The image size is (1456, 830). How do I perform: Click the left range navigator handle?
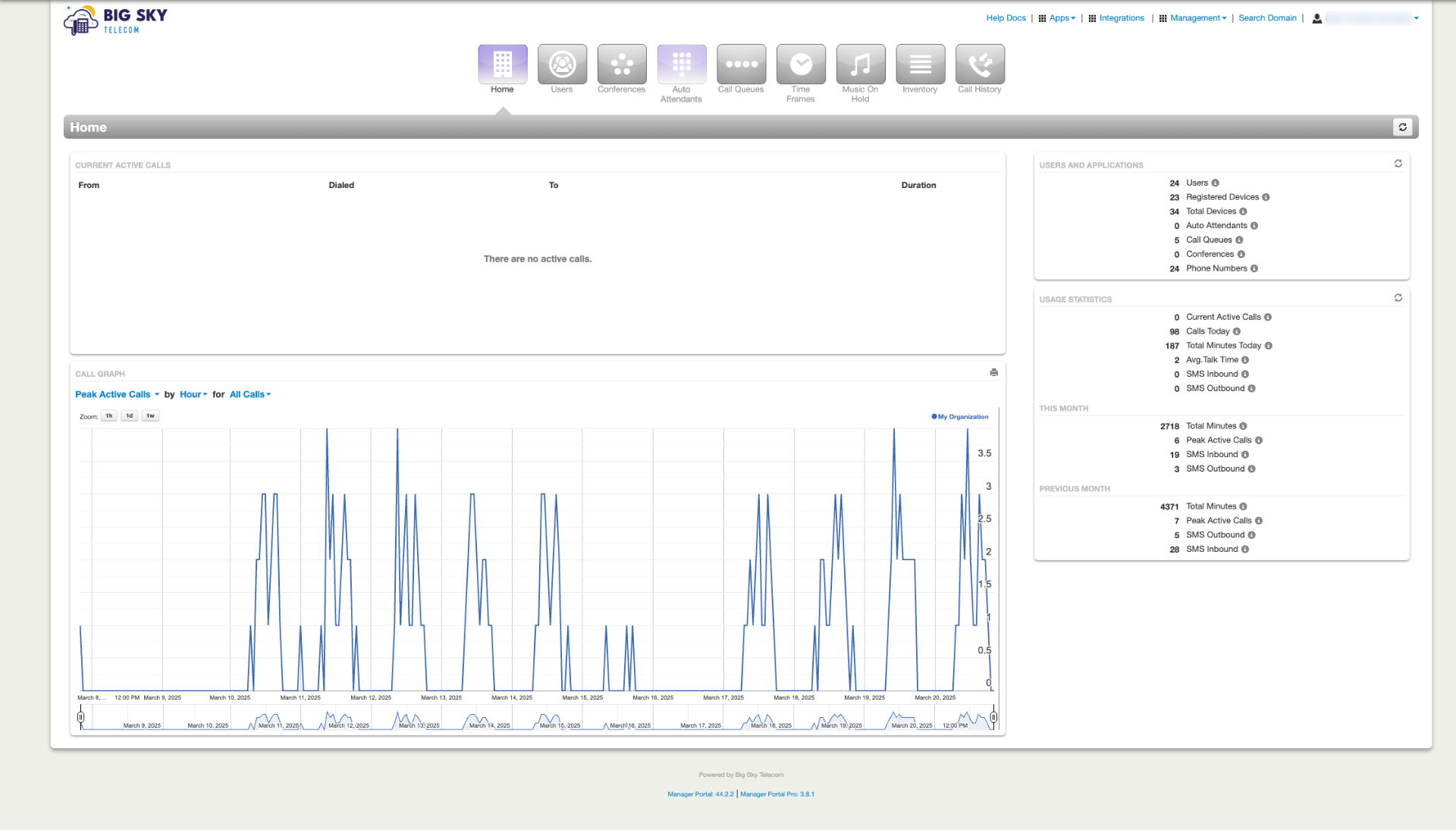pos(81,717)
